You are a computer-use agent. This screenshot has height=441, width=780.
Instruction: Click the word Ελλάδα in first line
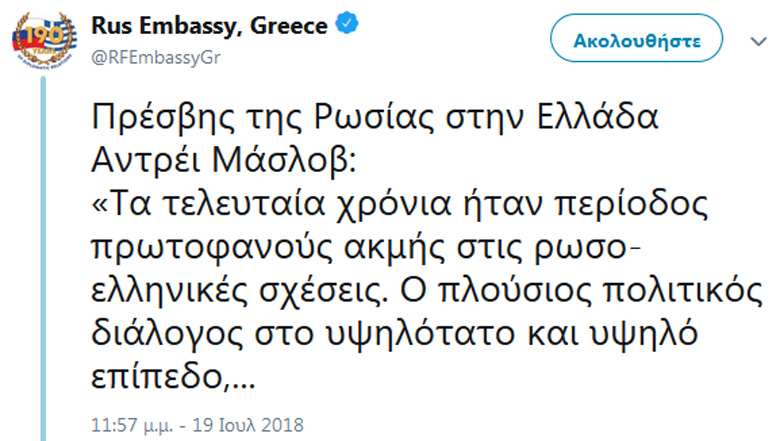pos(597,117)
